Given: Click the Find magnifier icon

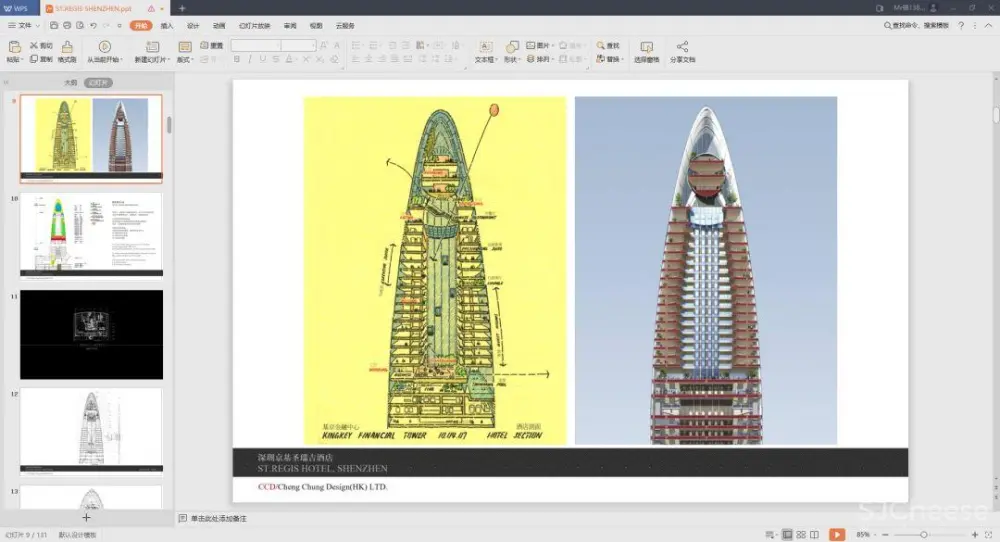Looking at the screenshot, I should pos(600,46).
